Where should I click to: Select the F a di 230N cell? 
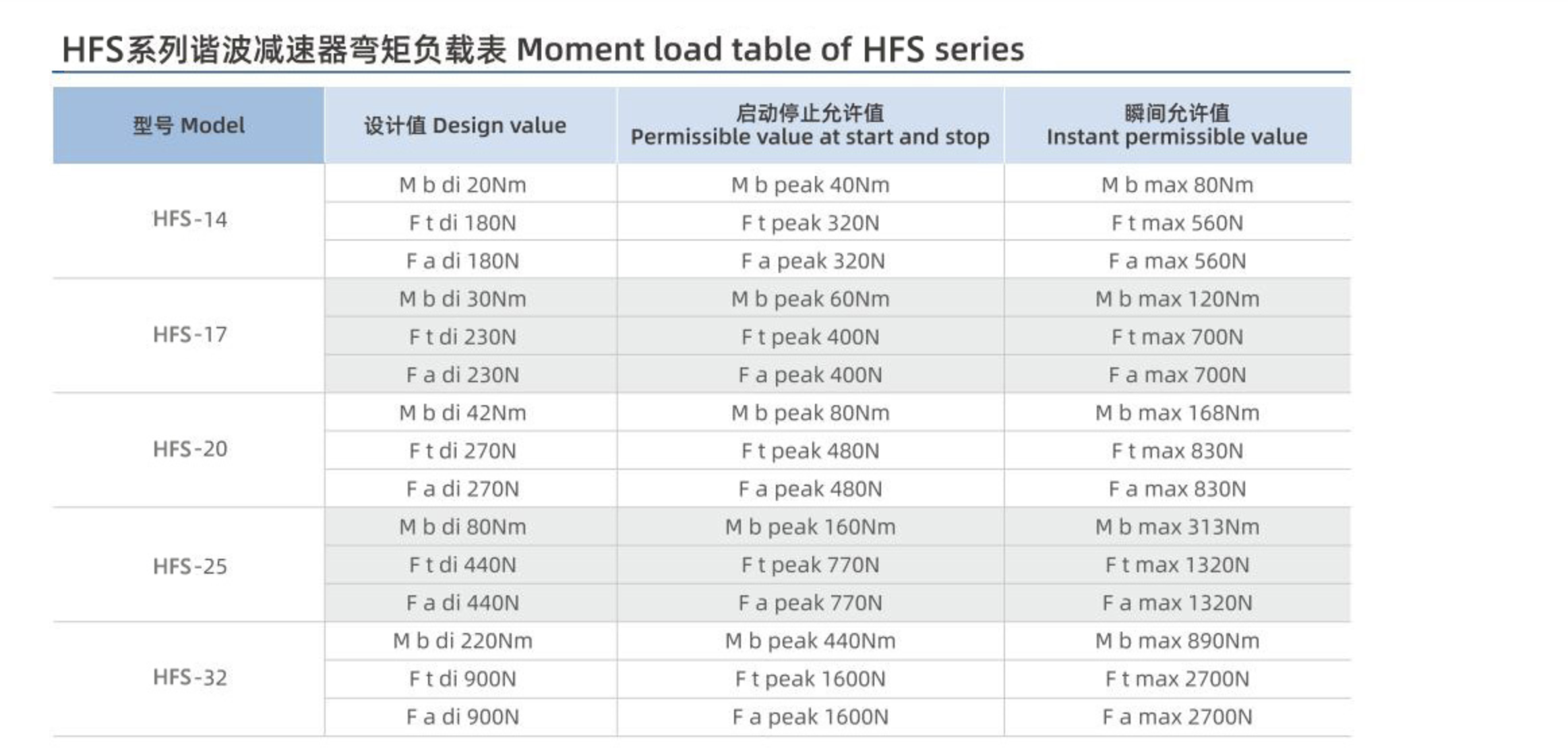(462, 375)
